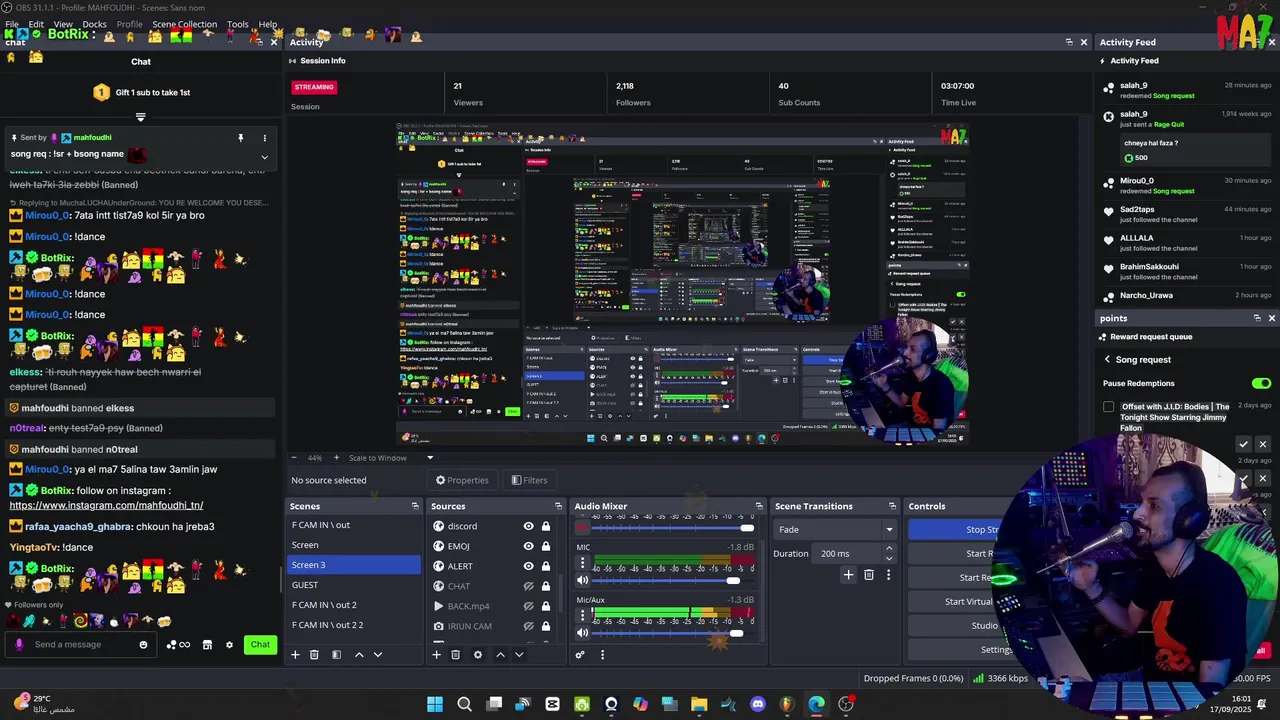The width and height of the screenshot is (1280, 720).
Task: Show the CHAT source eye icon
Action: click(528, 586)
